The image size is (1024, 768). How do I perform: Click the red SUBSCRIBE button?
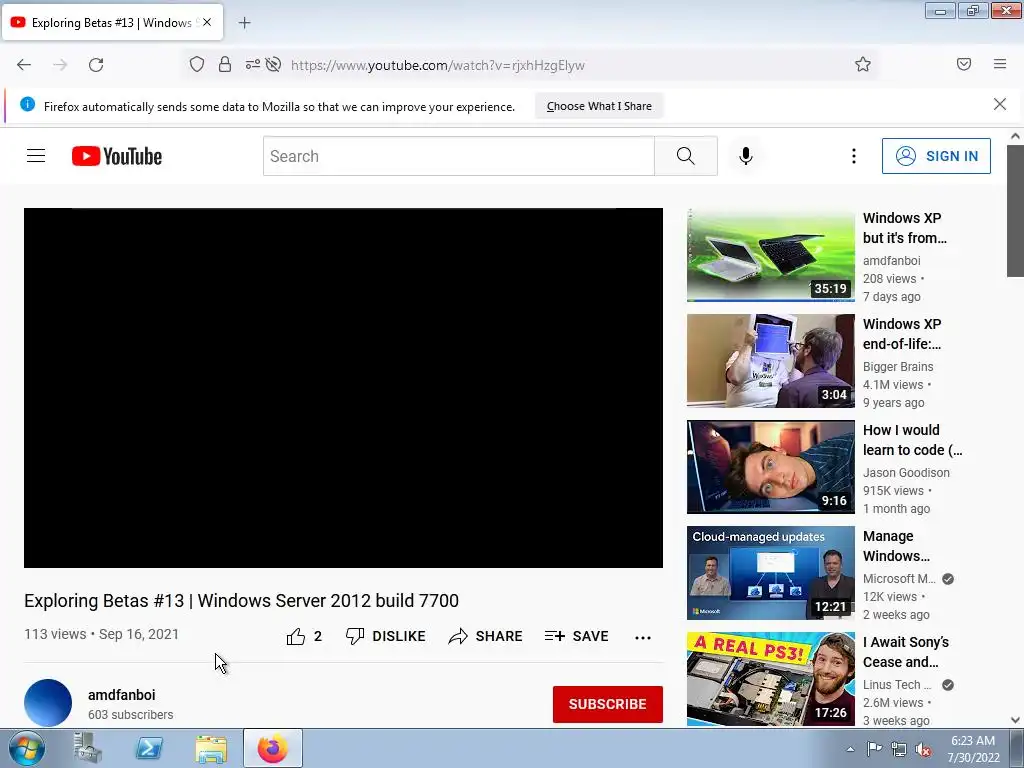(x=607, y=704)
